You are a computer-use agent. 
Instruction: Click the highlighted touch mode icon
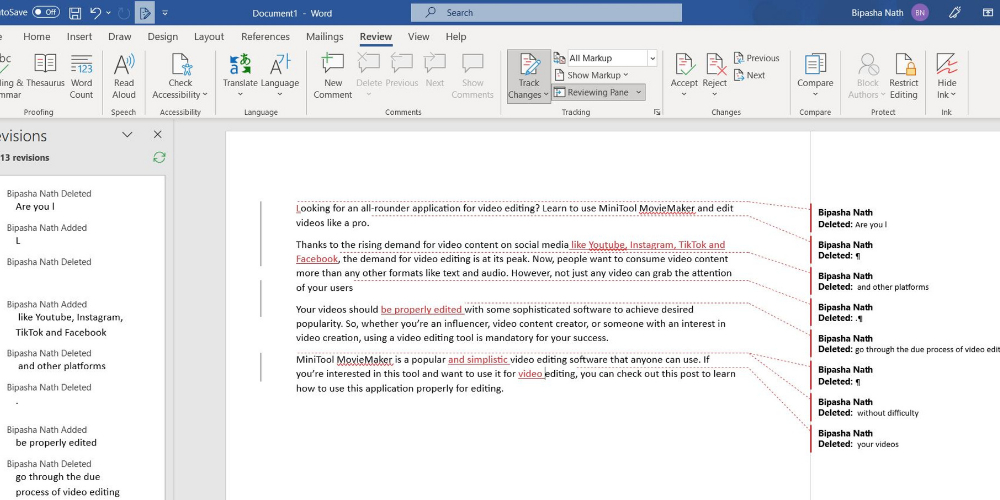(x=145, y=13)
